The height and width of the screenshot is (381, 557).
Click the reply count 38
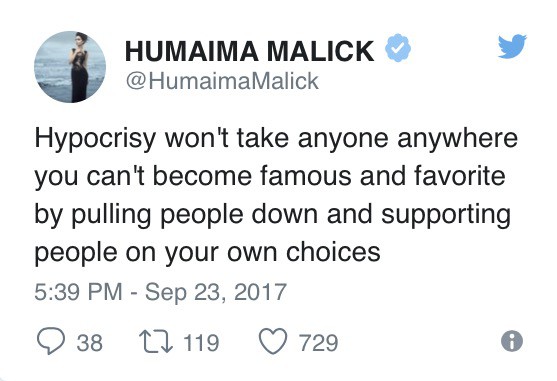[90, 343]
